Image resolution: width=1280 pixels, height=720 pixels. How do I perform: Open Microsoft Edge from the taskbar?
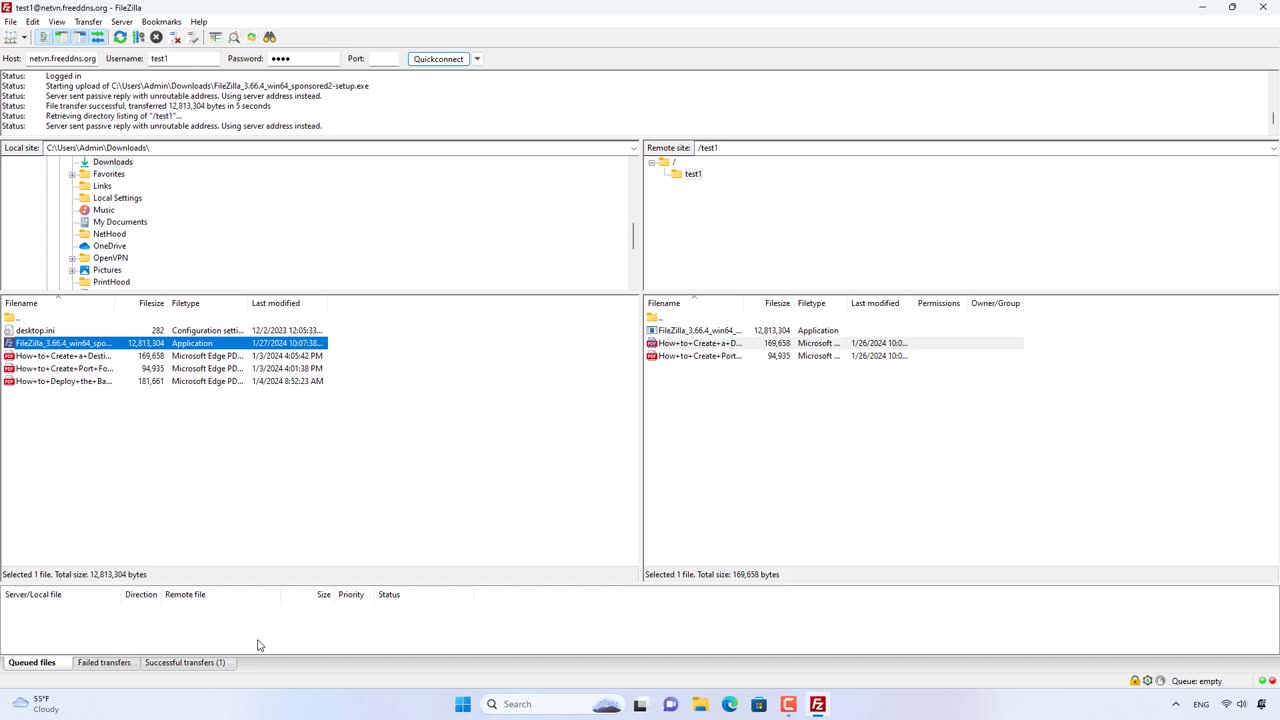point(730,704)
